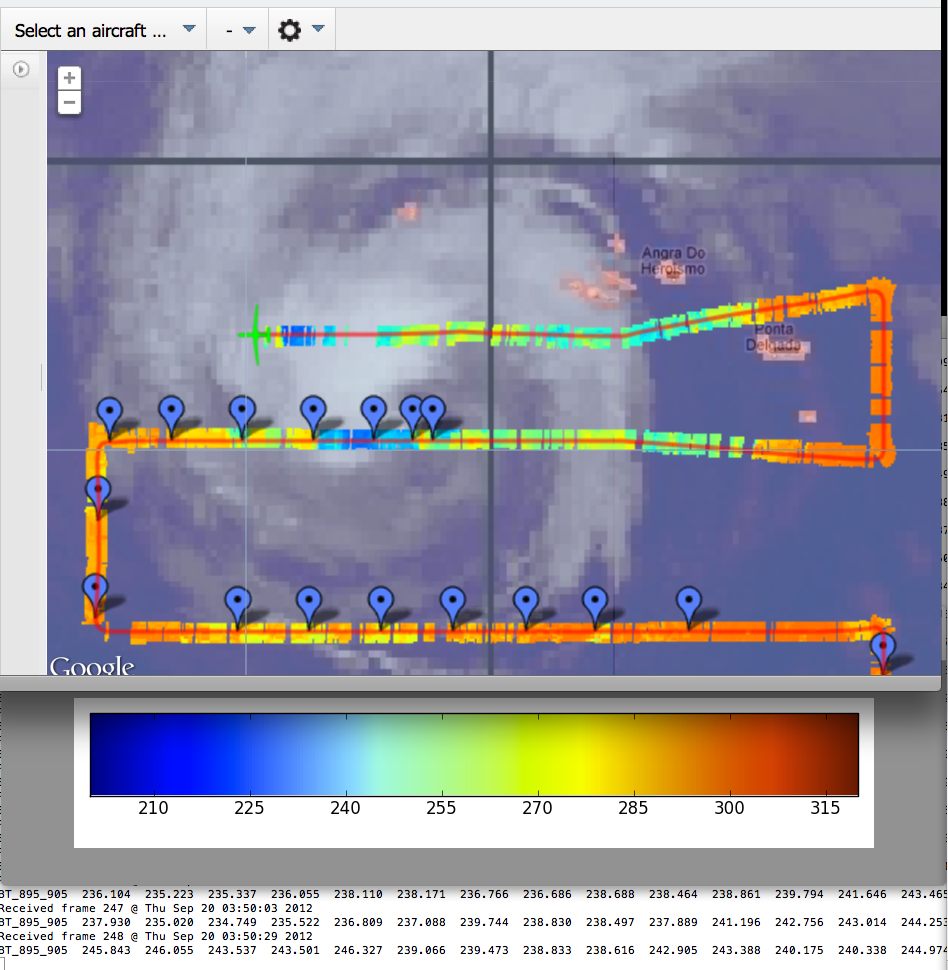Click the green aircraft icon on map
The height and width of the screenshot is (970, 948).
(255, 334)
